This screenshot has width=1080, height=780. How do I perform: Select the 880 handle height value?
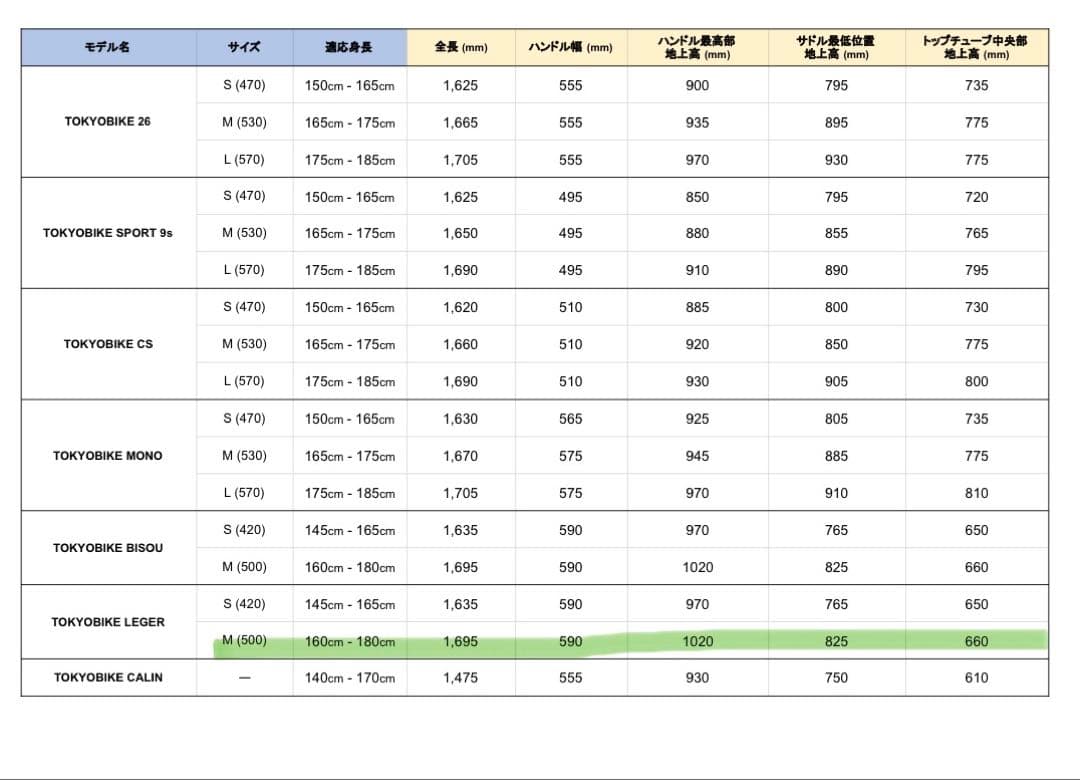(698, 234)
